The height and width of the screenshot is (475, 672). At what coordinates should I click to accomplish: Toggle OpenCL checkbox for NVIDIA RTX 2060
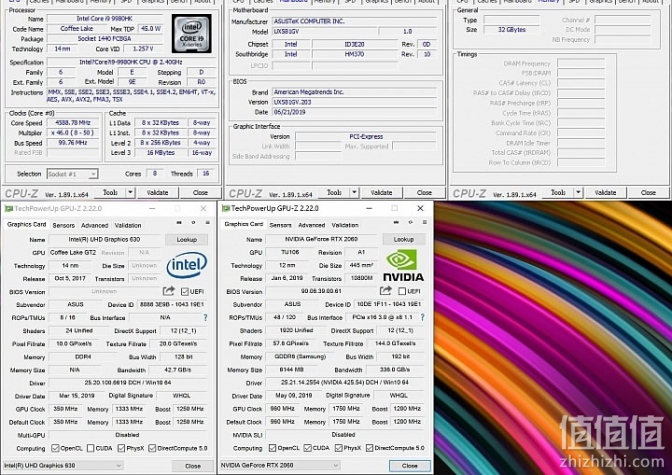(x=272, y=448)
